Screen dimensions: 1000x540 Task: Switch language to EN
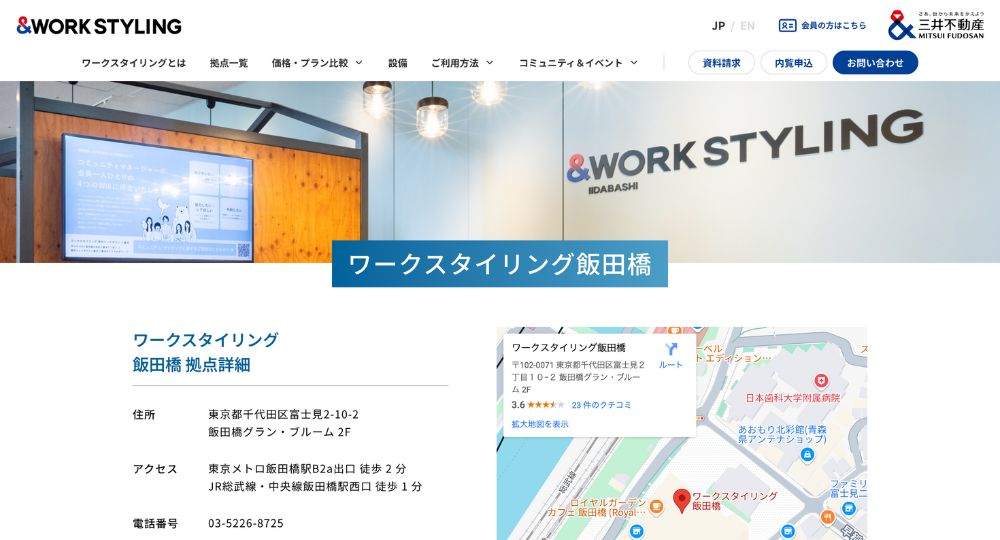click(747, 26)
